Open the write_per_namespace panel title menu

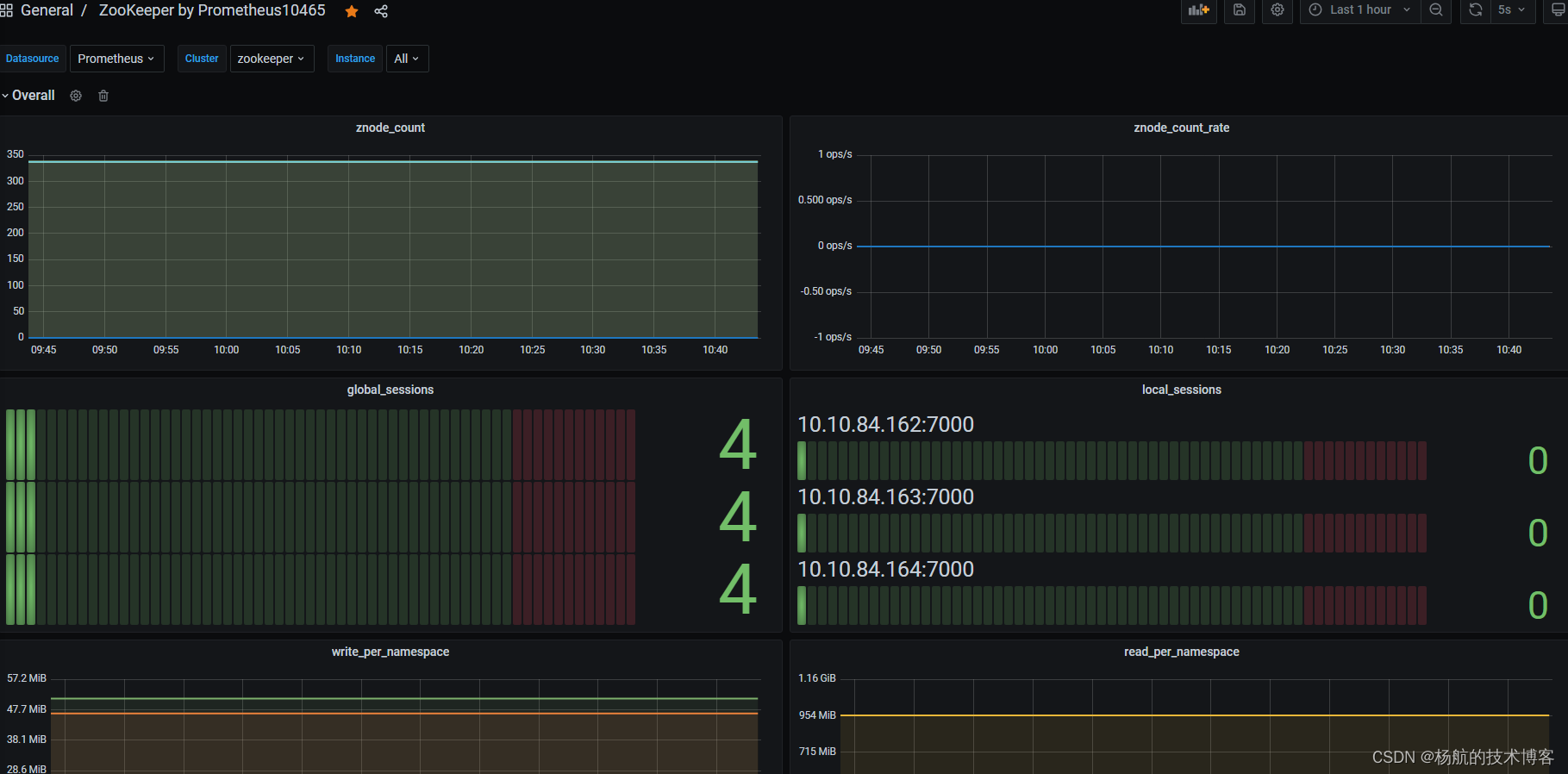(390, 652)
